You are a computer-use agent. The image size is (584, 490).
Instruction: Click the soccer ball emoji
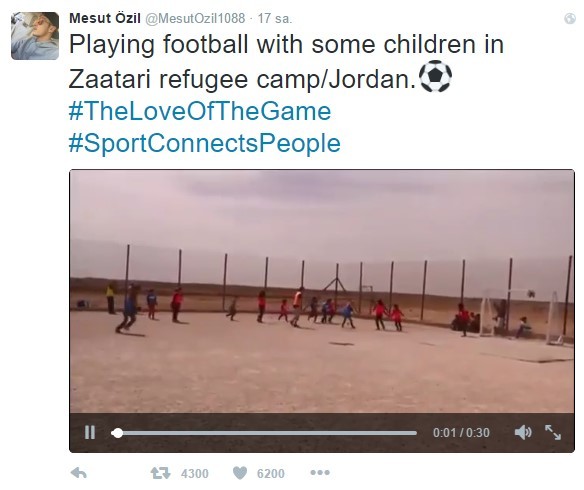435,76
